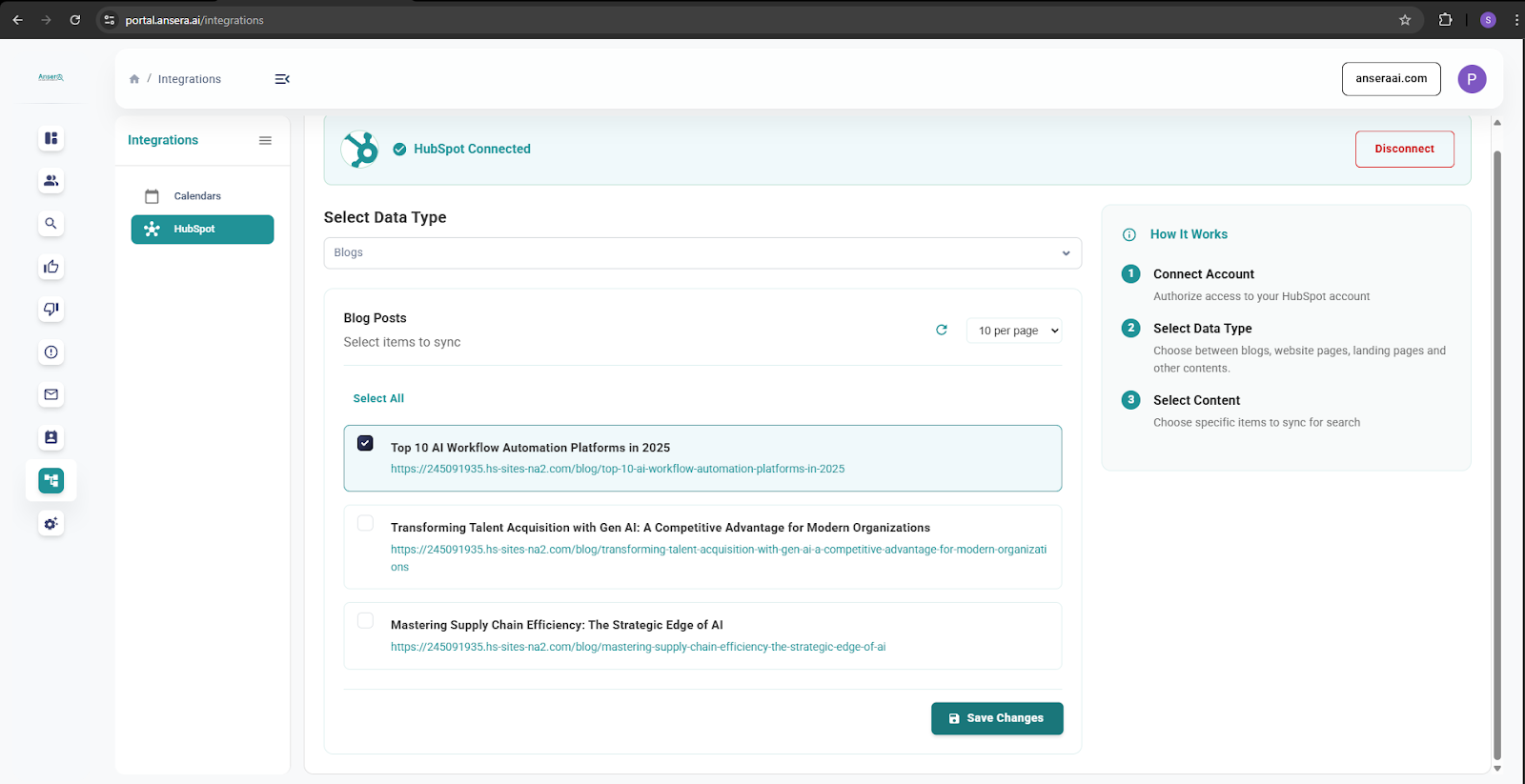
Task: Open Calendars in the Integrations list
Action: click(197, 196)
